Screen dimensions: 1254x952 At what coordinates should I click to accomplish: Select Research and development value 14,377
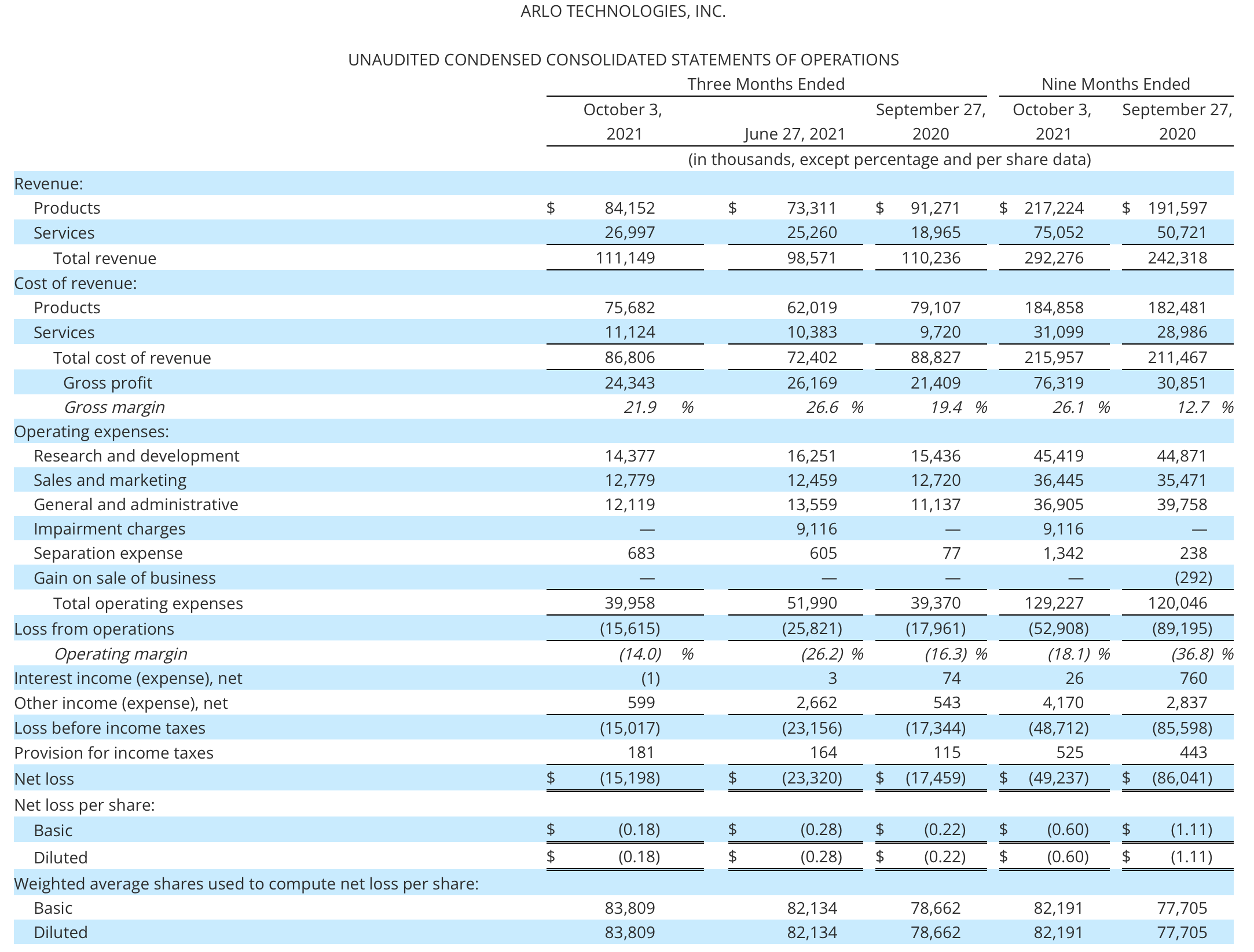click(630, 456)
